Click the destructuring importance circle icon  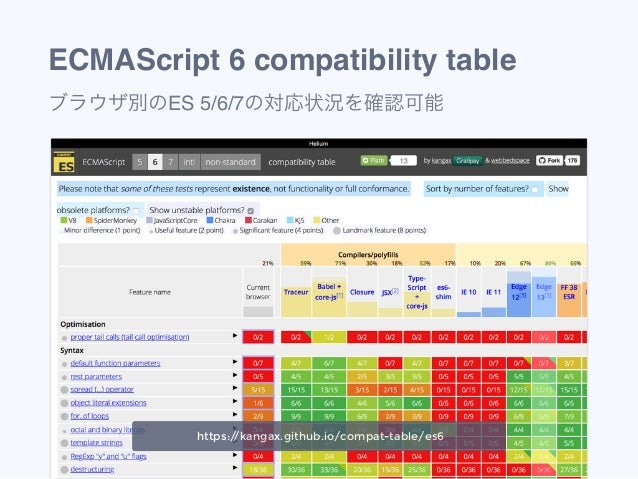tap(64, 470)
